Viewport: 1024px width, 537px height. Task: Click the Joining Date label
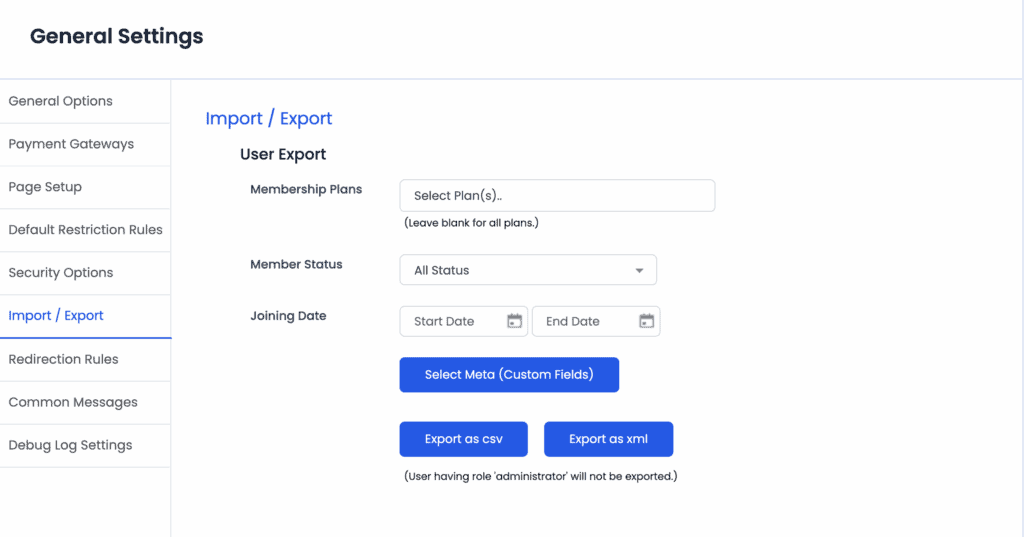point(288,316)
